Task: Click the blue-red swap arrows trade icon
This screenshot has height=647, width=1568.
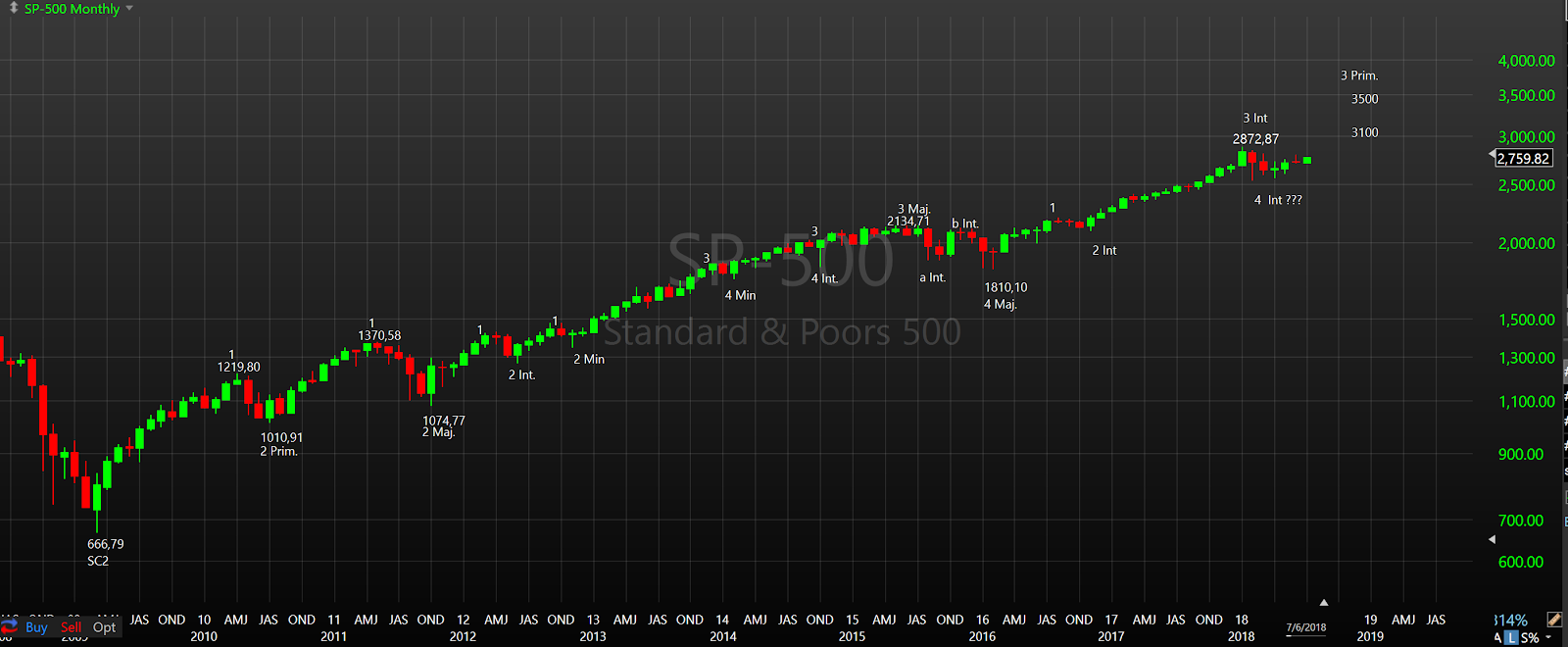Action: coord(10,626)
